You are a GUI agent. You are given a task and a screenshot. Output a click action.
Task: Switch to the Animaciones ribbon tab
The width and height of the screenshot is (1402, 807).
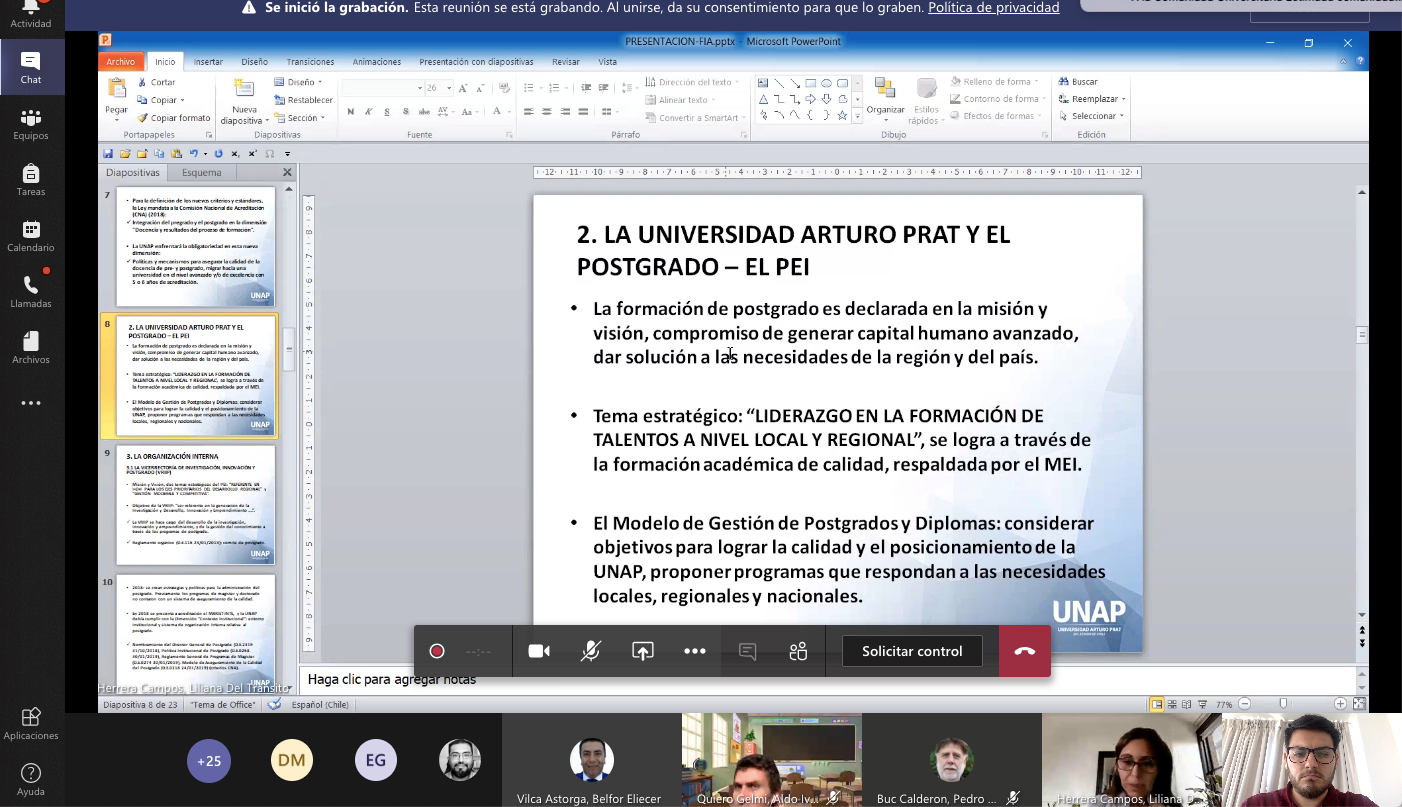pos(377,61)
